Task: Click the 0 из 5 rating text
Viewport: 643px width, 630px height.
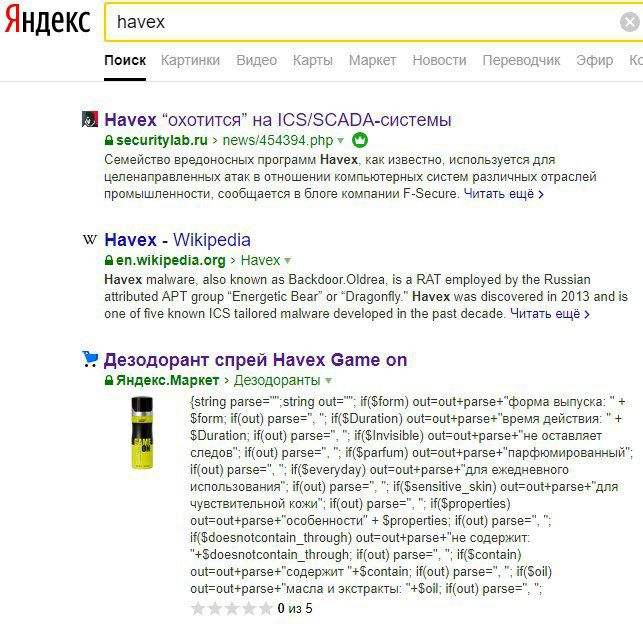Action: click(x=295, y=608)
